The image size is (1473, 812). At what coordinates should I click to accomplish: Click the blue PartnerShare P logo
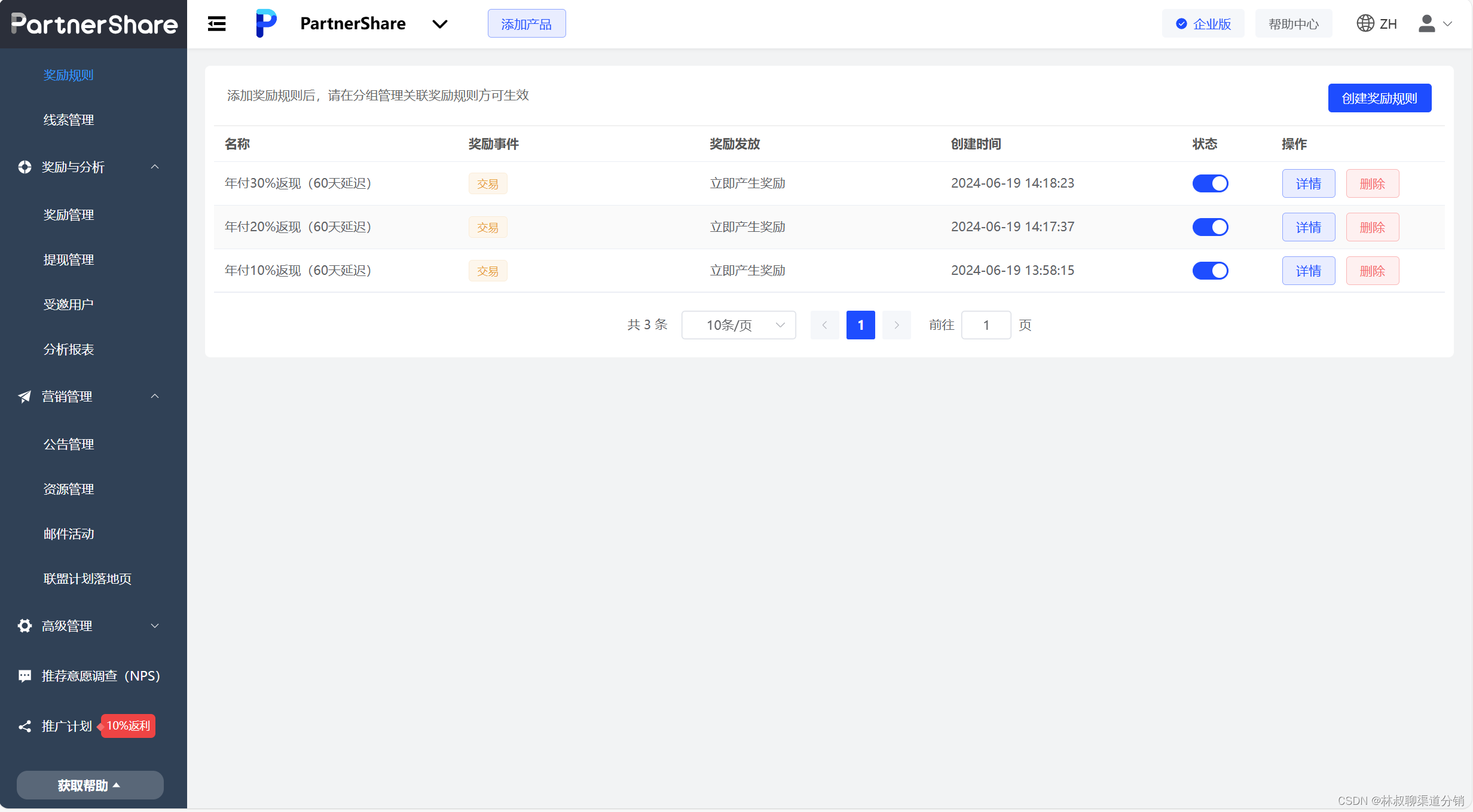(x=266, y=23)
